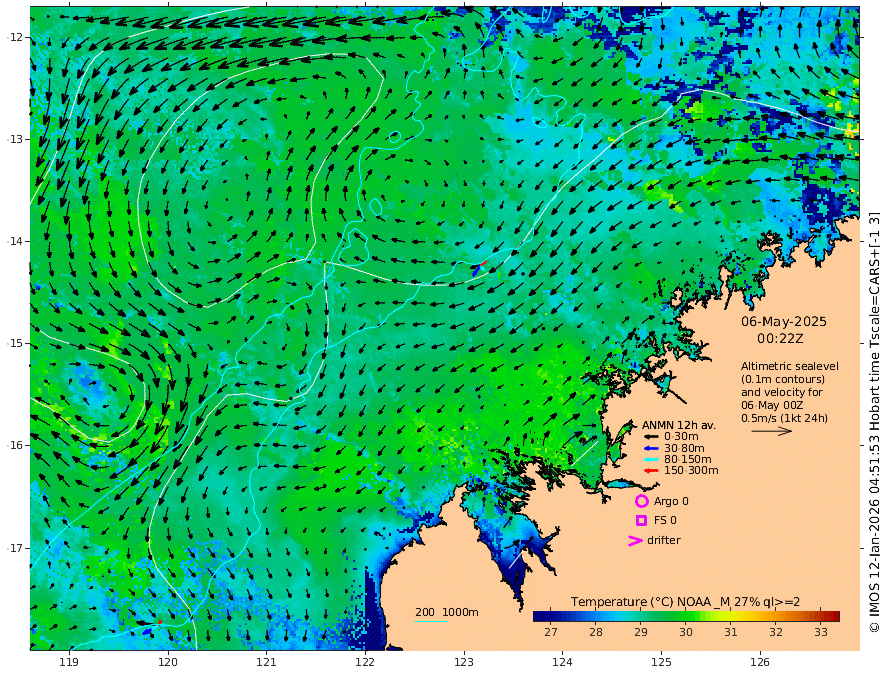Click the cyan 80-150m legend arrow
The image size is (880, 680).
(651, 460)
